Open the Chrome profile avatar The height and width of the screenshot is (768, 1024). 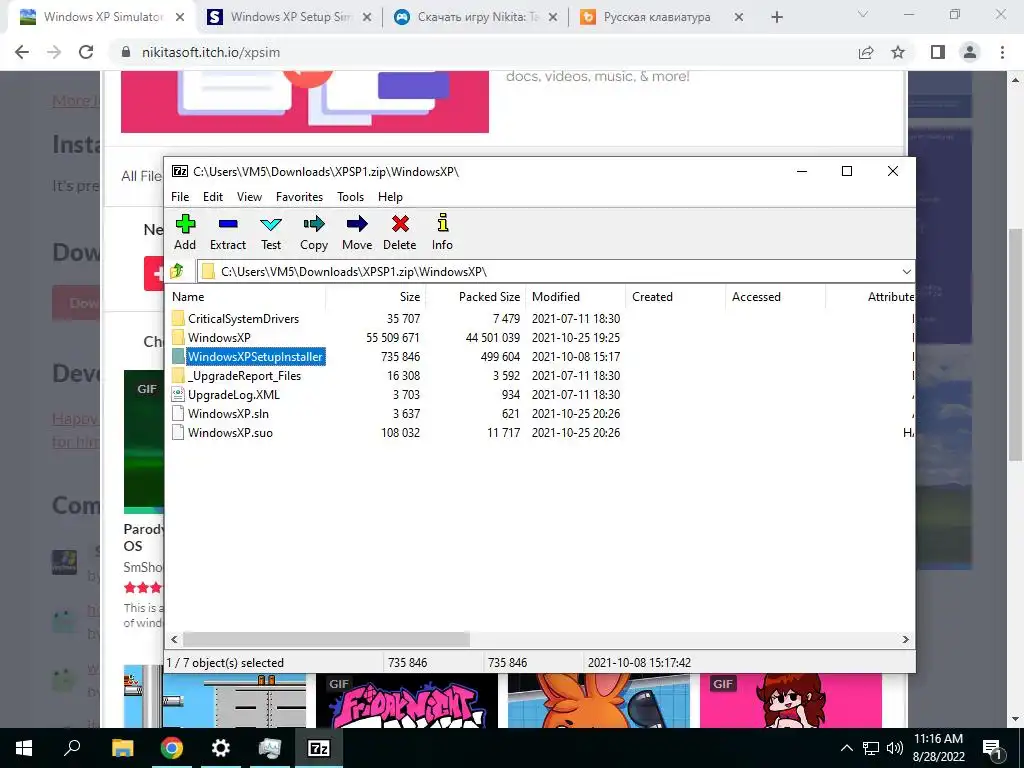(x=970, y=52)
